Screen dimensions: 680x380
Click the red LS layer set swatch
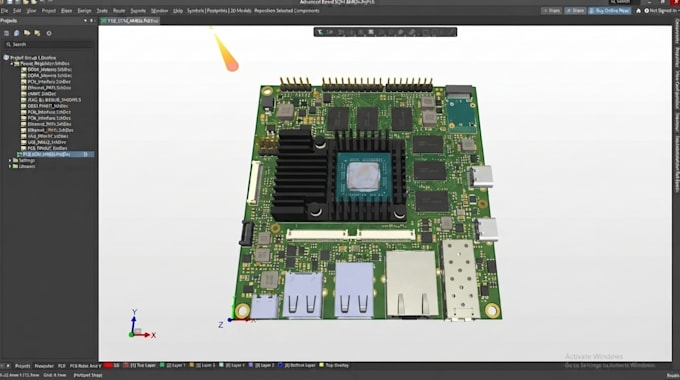pyautogui.click(x=108, y=366)
